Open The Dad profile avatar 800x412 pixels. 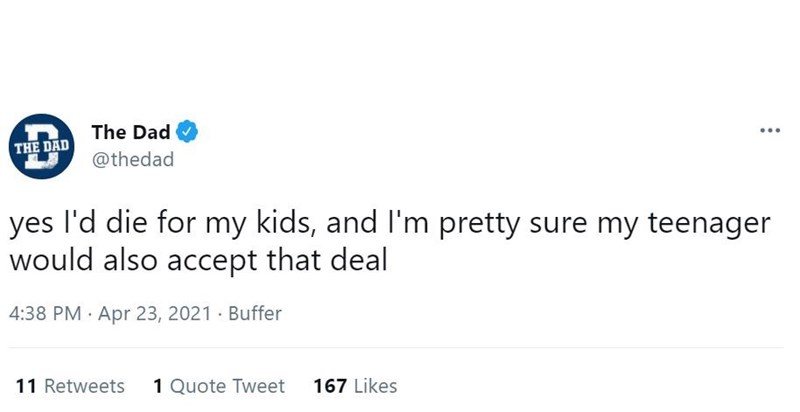pos(42,146)
